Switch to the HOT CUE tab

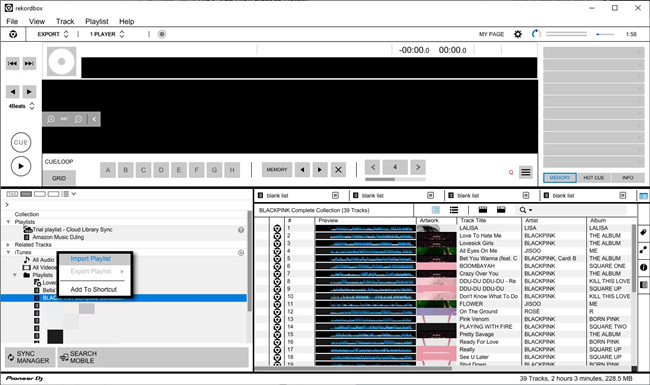594,178
